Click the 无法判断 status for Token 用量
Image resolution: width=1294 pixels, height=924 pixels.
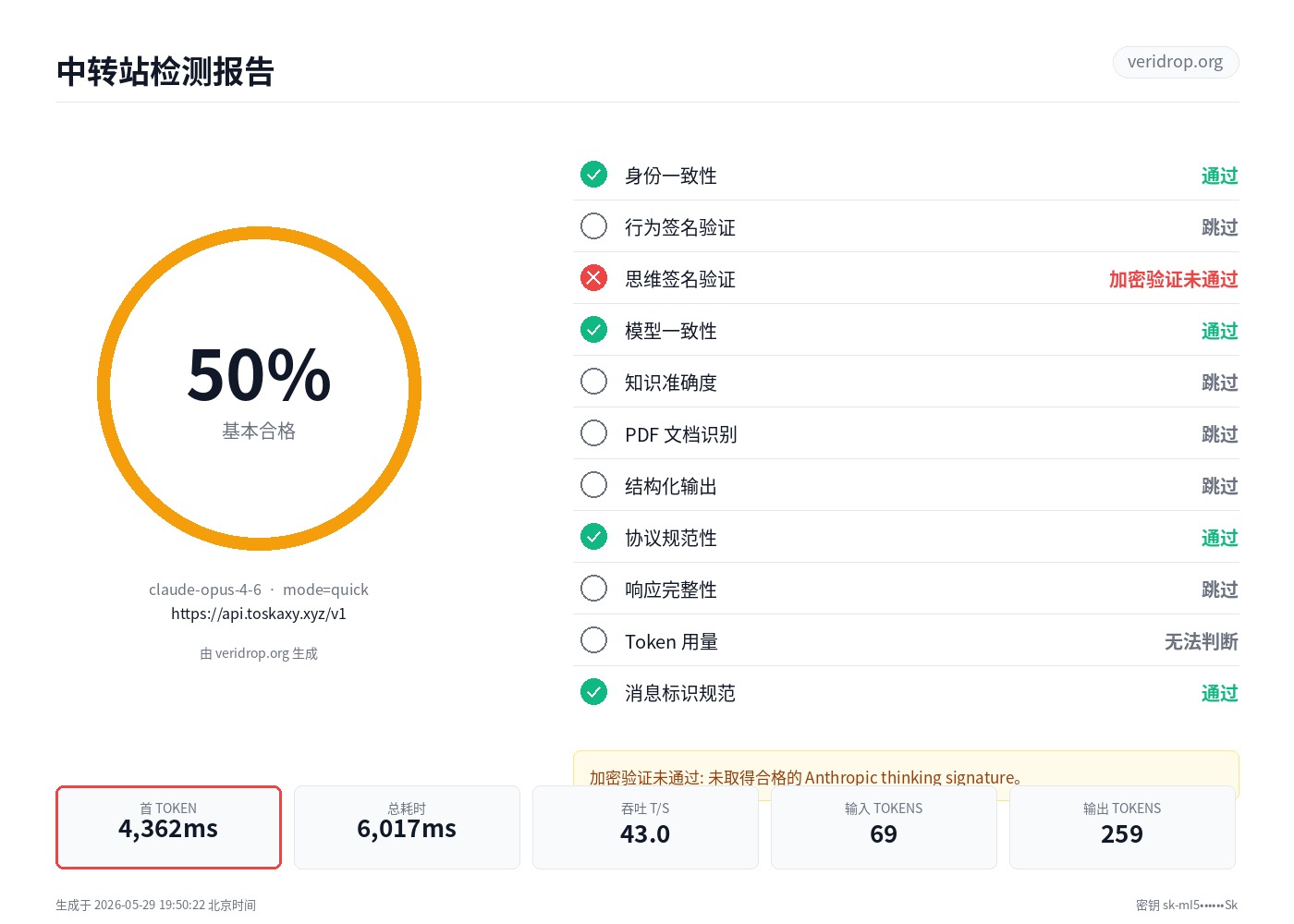[x=1201, y=641]
